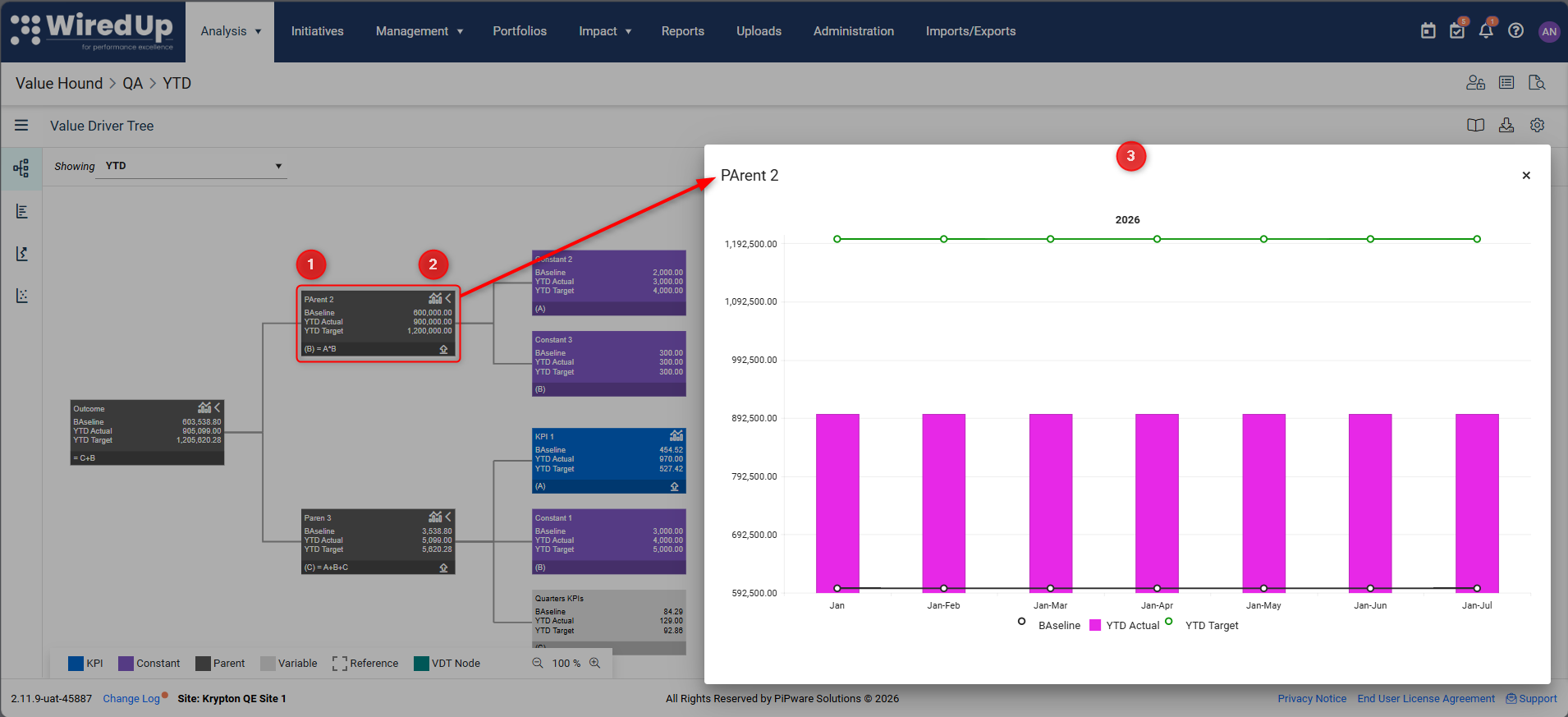Open the Reports tab
This screenshot has width=1568, height=717.
tap(683, 31)
